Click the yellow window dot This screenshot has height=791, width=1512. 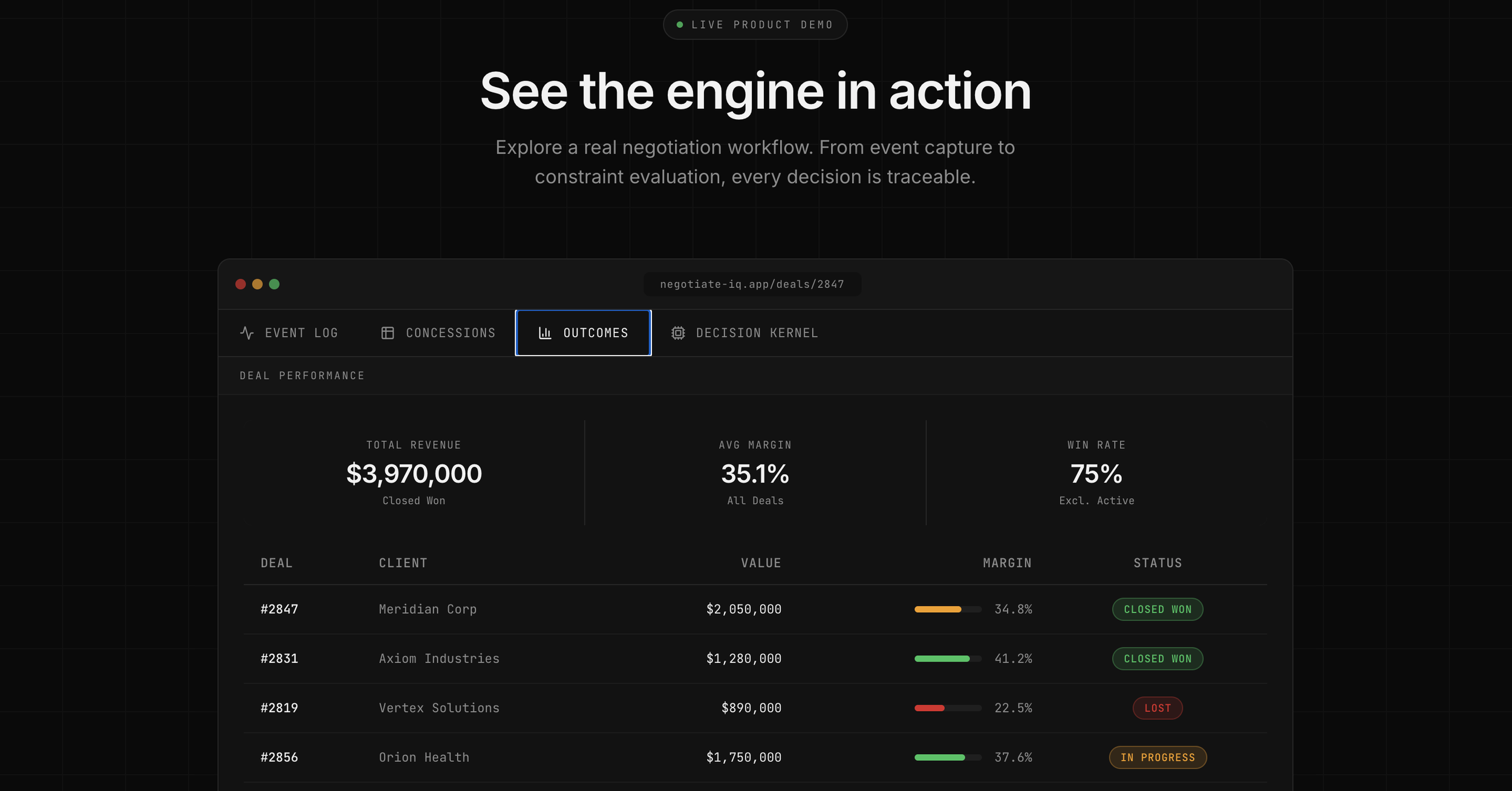(258, 284)
